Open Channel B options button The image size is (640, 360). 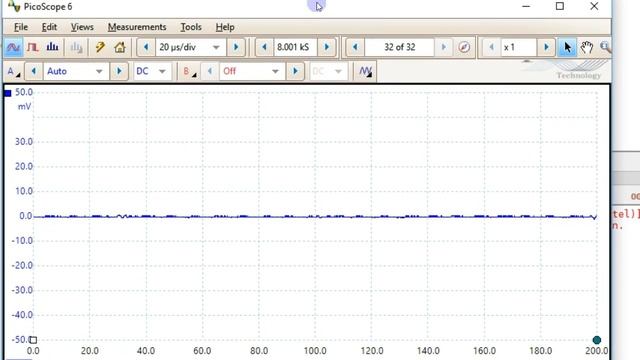[x=189, y=71]
